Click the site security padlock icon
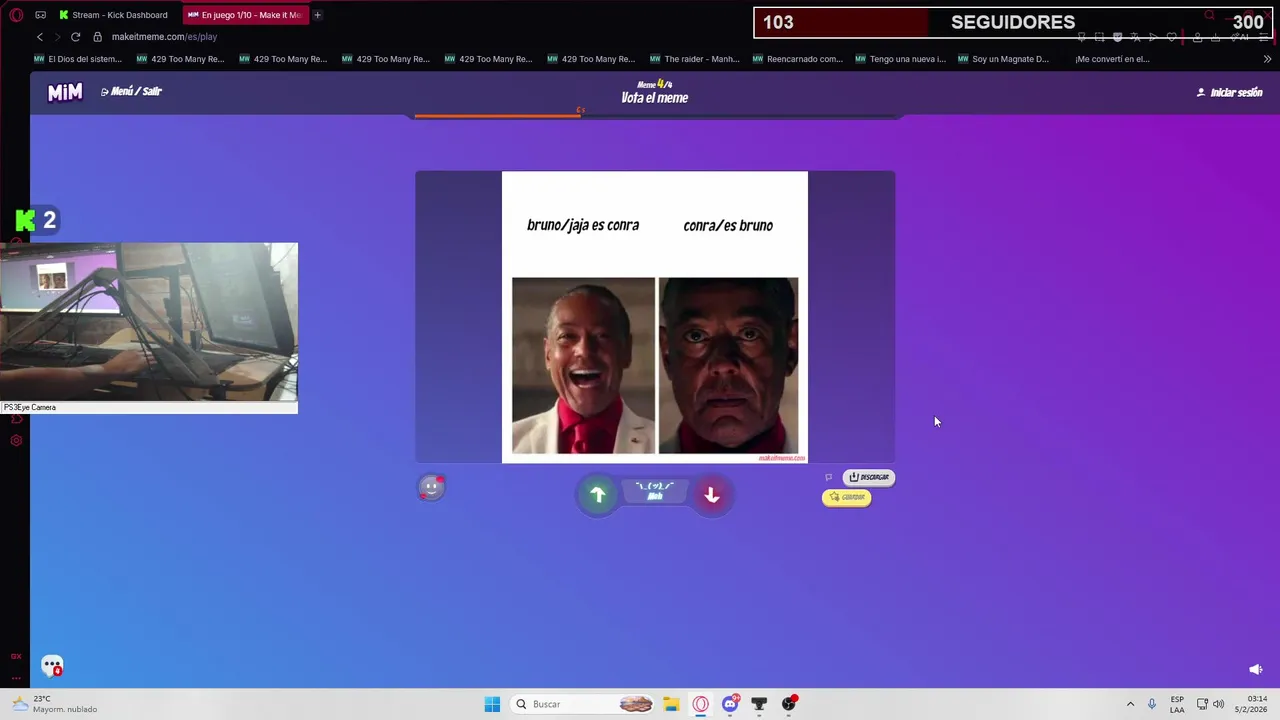Screen dimensions: 1280x720 (x=97, y=37)
